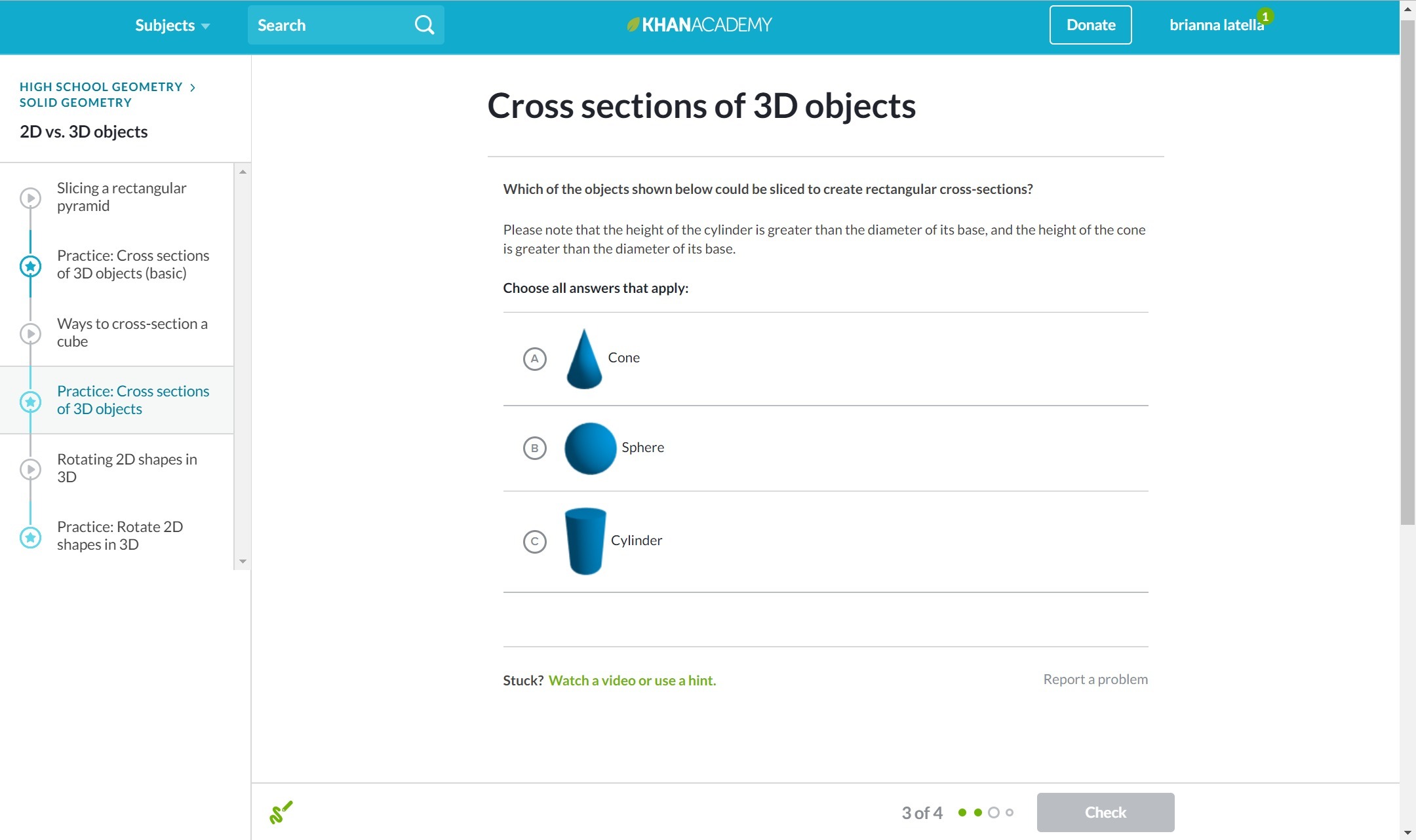Viewport: 1416px width, 840px height.
Task: Click the search magnifier icon
Action: (424, 25)
